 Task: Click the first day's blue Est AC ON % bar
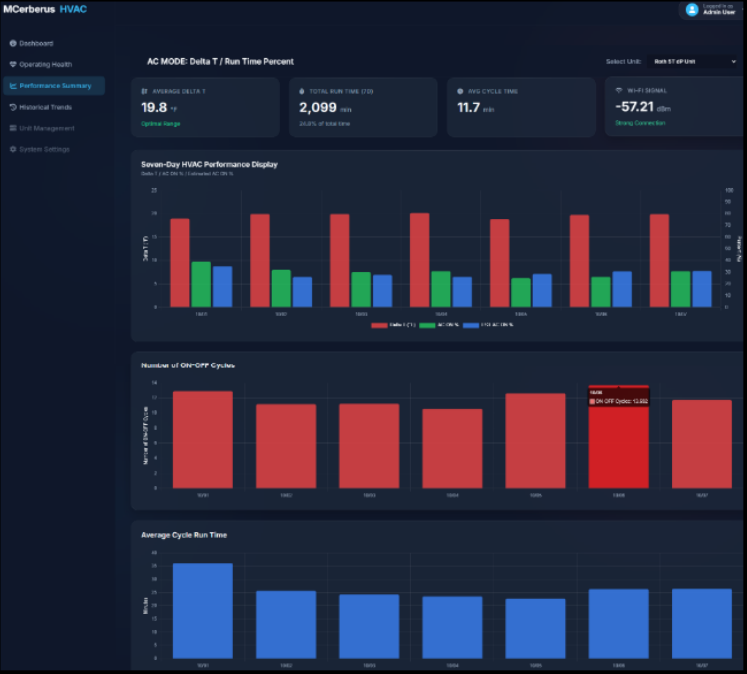coord(222,287)
